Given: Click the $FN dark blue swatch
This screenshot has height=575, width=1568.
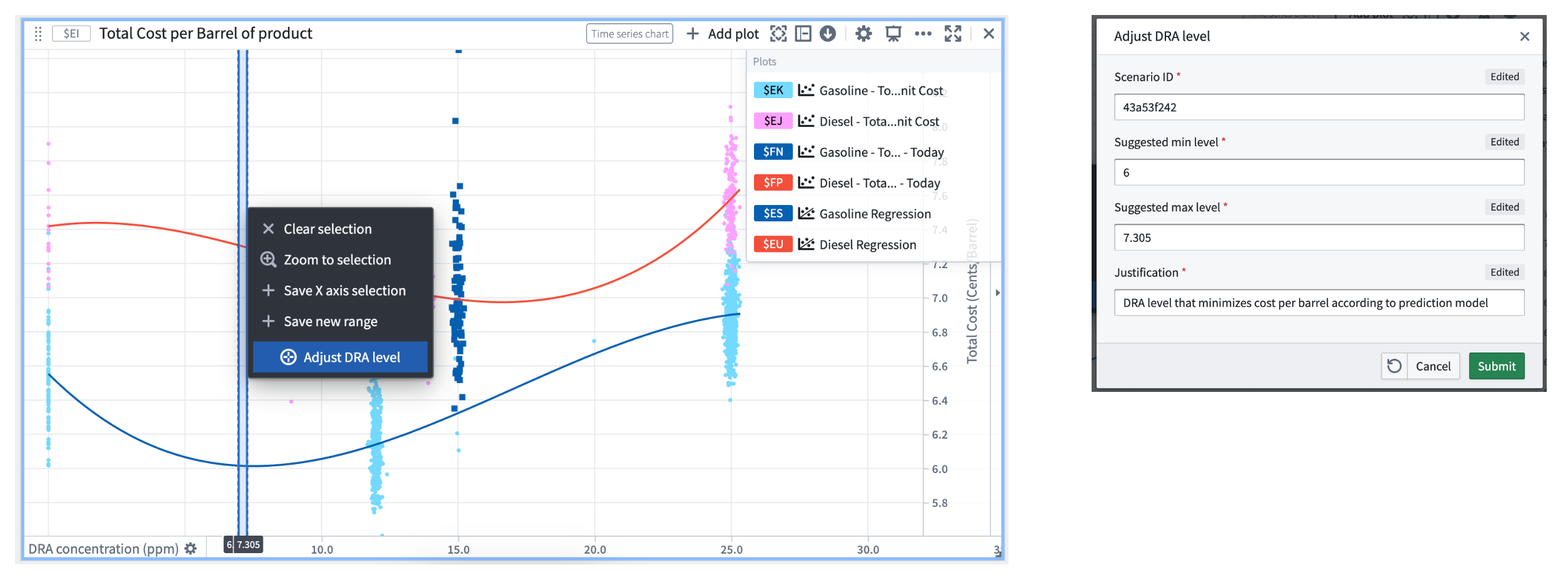Looking at the screenshot, I should (773, 152).
